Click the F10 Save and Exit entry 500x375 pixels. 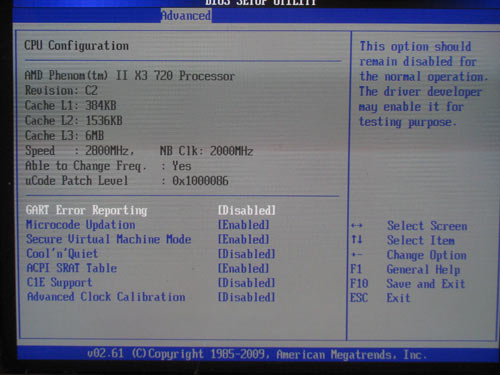407,284
